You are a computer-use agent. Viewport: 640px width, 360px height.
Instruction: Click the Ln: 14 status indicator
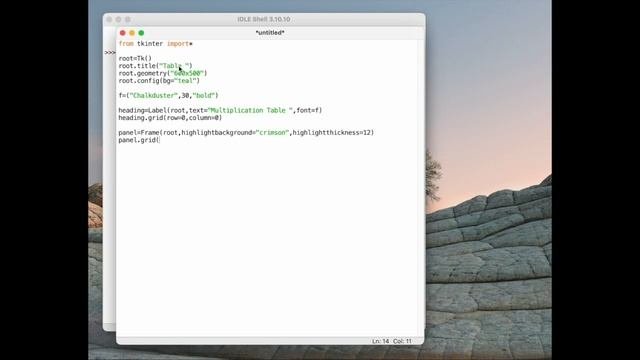(380, 341)
